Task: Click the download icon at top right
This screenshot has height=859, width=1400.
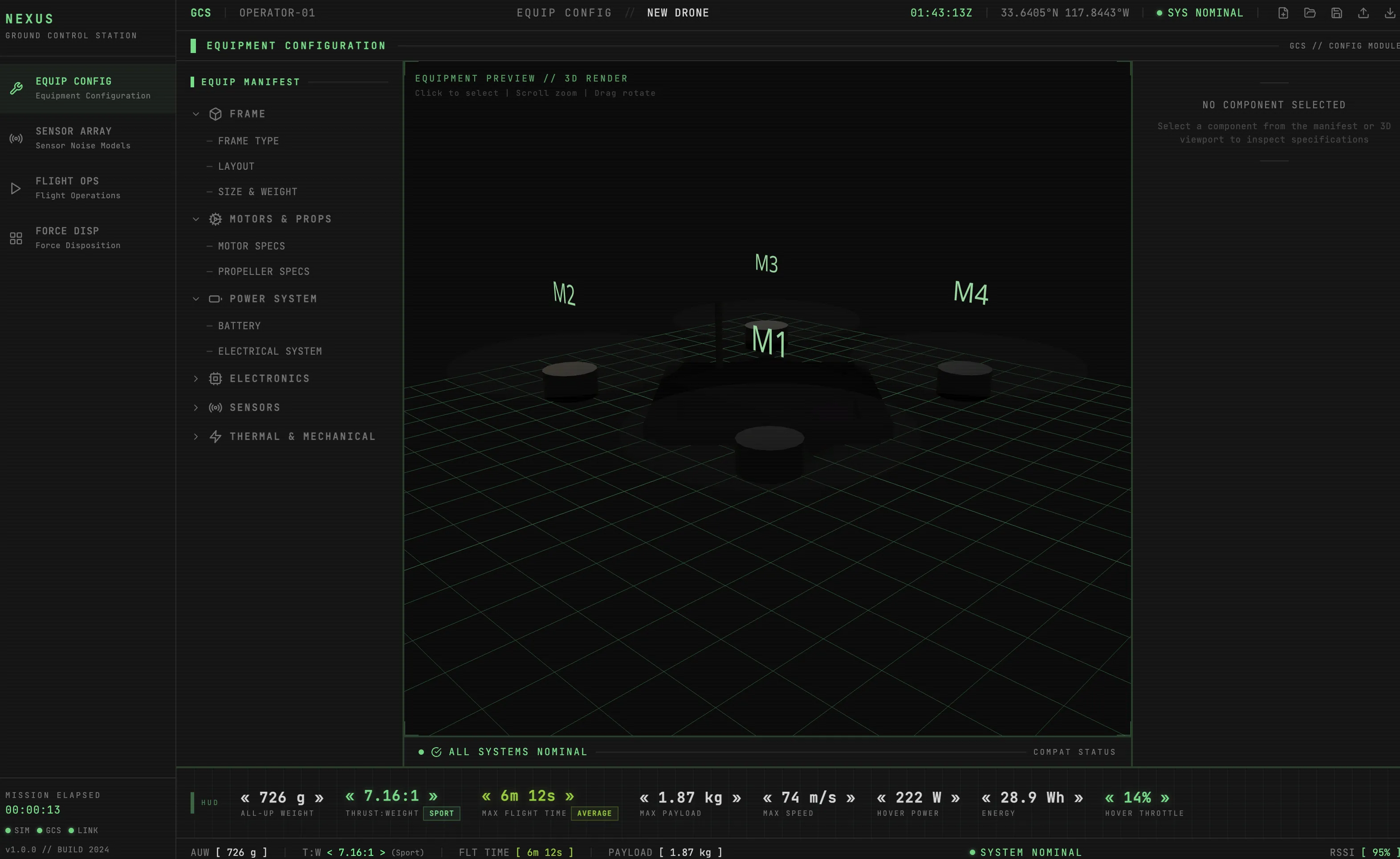Action: point(1390,12)
